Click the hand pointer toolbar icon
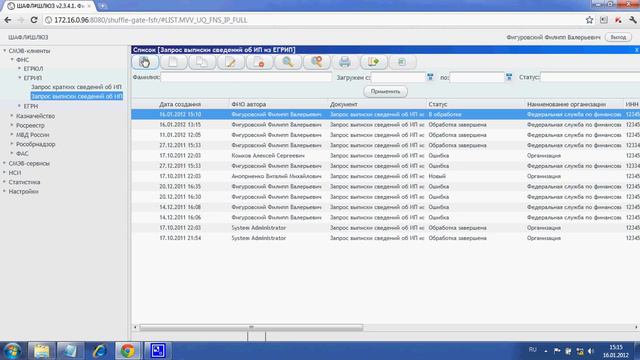 coord(145,62)
